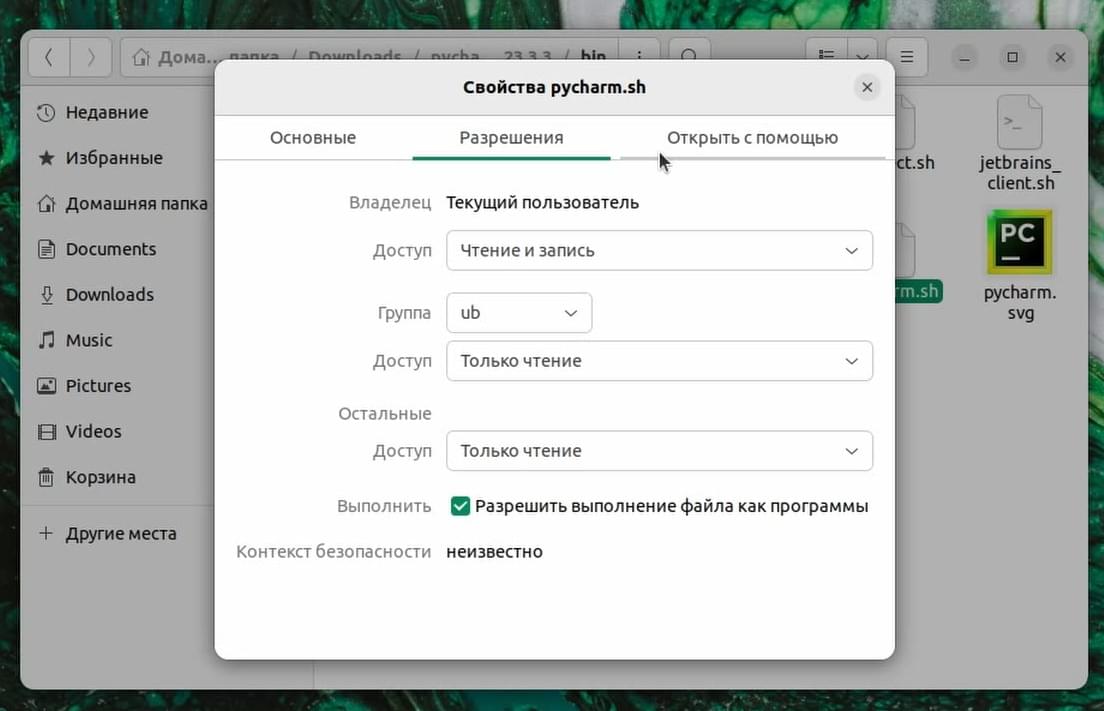The height and width of the screenshot is (711, 1104).
Task: Click Владелец label
Action: click(390, 203)
